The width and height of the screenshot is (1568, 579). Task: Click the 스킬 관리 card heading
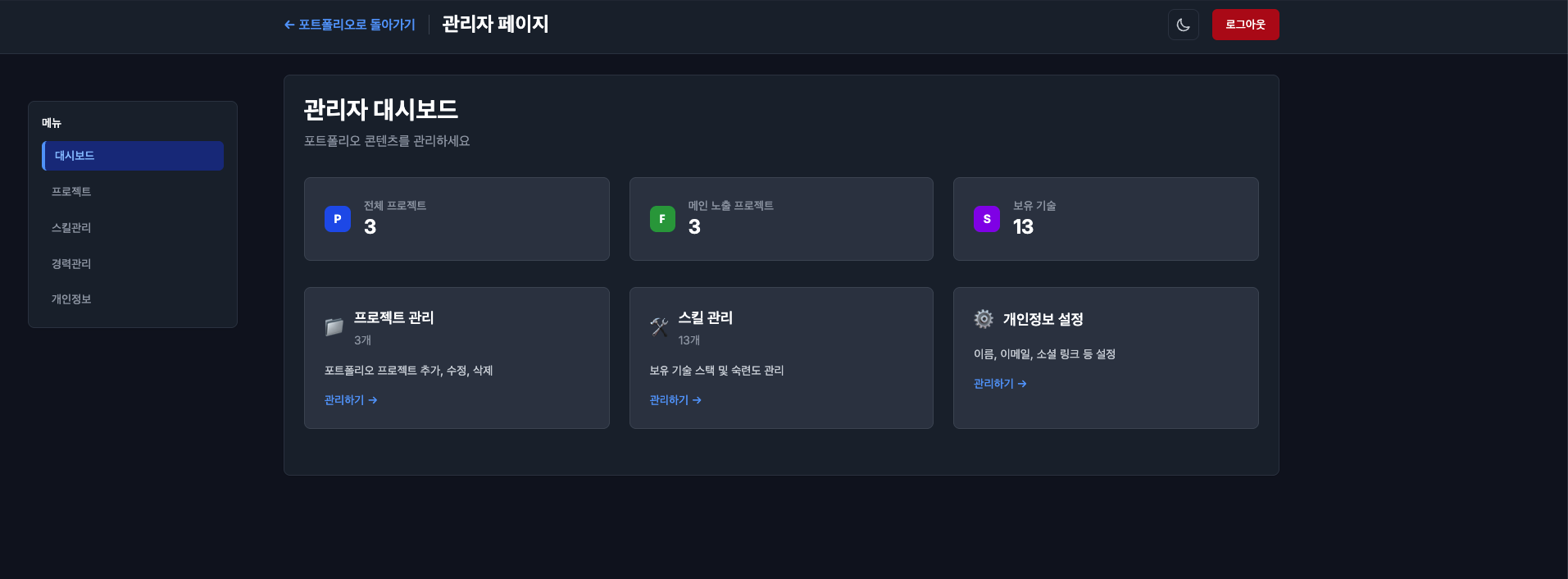(706, 318)
